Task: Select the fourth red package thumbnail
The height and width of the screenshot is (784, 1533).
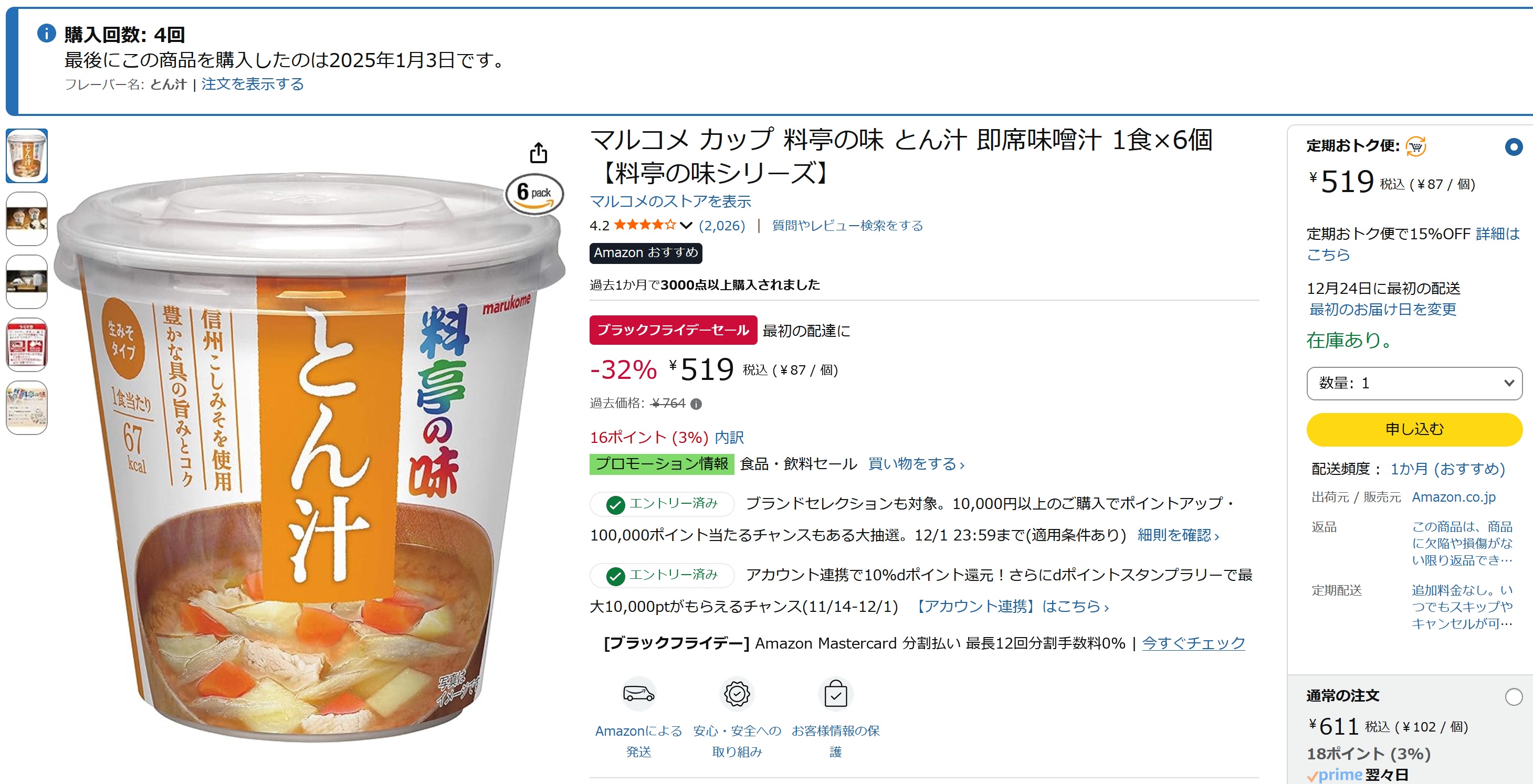Action: [x=27, y=345]
